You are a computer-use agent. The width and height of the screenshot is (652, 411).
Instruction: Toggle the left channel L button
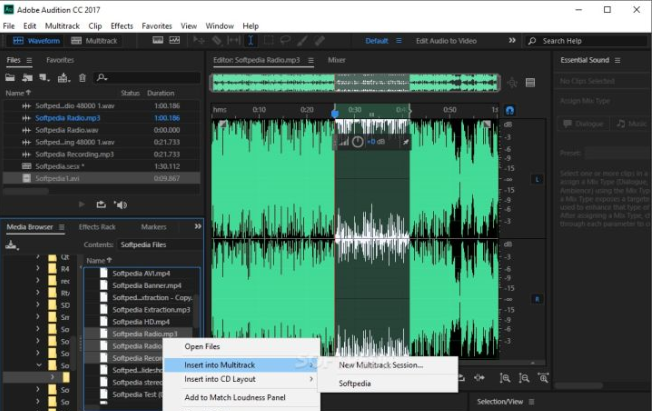click(537, 179)
